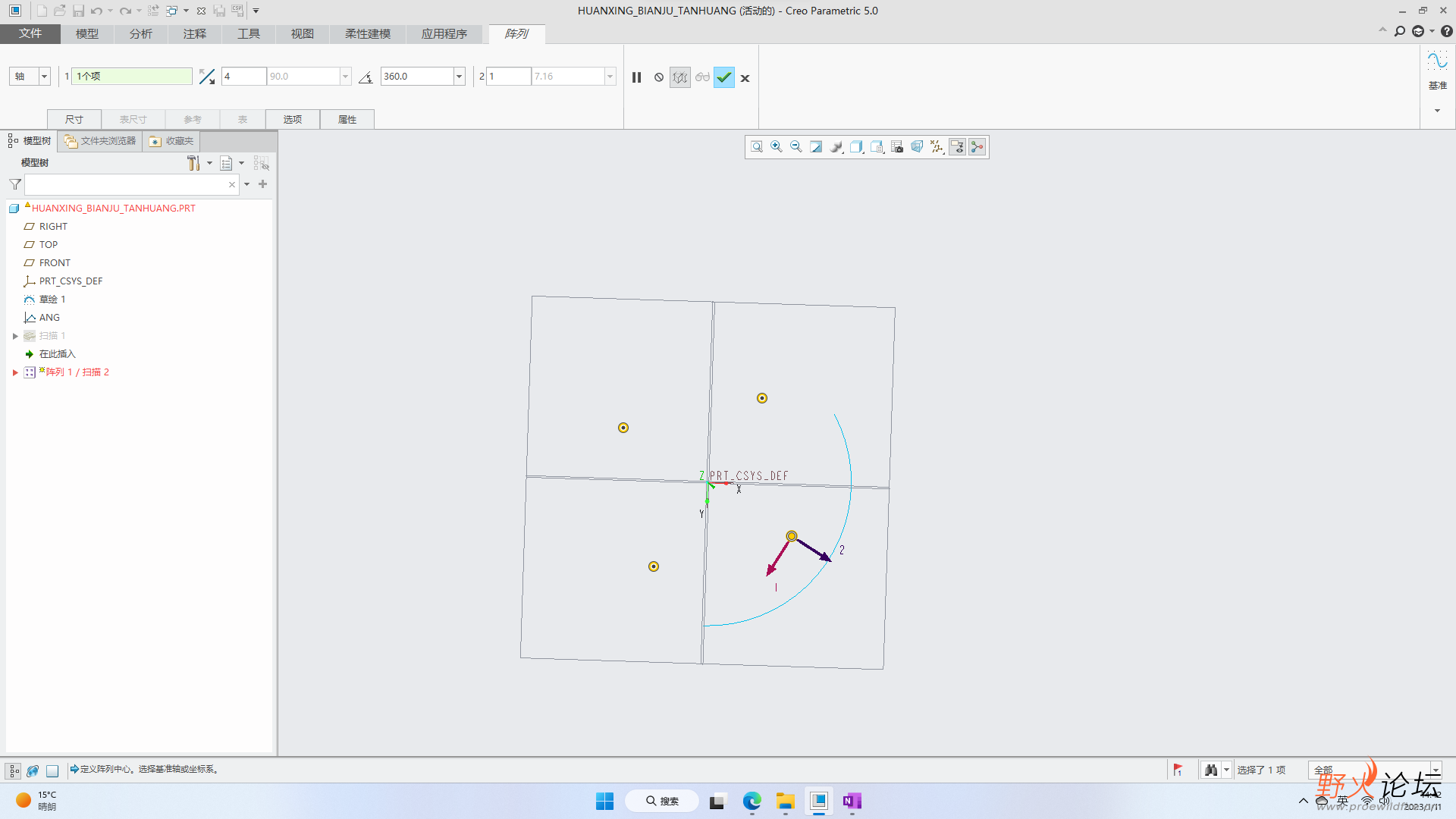Toggle unattached preview mode

[680, 77]
